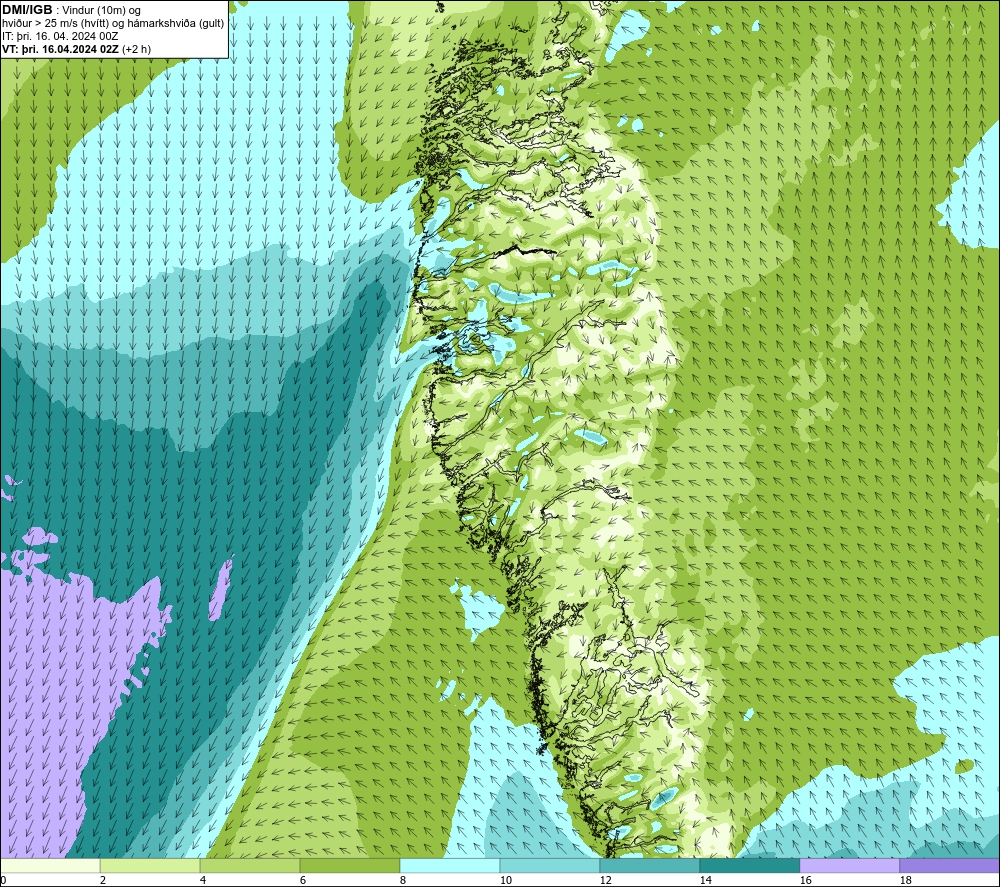Click the pale teal 10–12 m/s legend swatch
Image resolution: width=1000 pixels, height=887 pixels.
(x=550, y=865)
